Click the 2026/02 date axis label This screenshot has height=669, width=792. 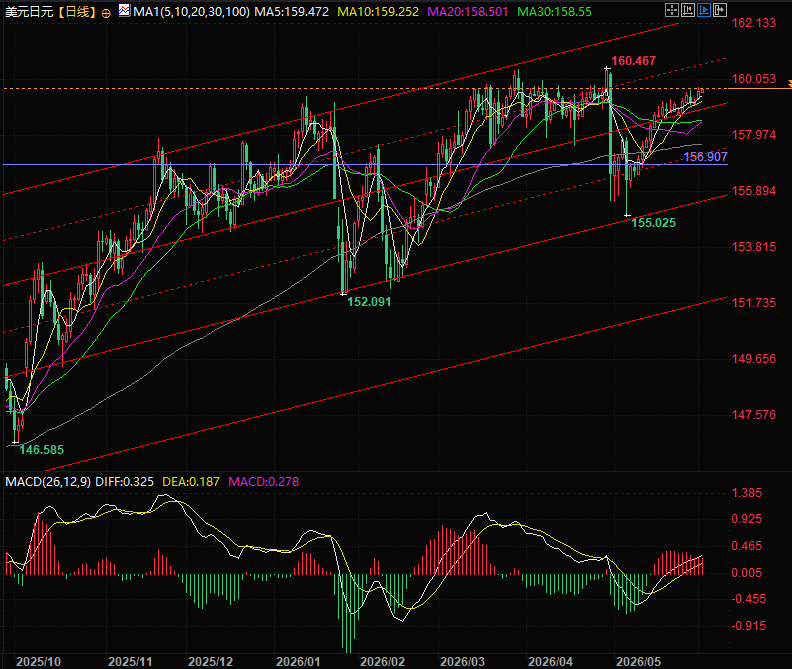pyautogui.click(x=382, y=661)
